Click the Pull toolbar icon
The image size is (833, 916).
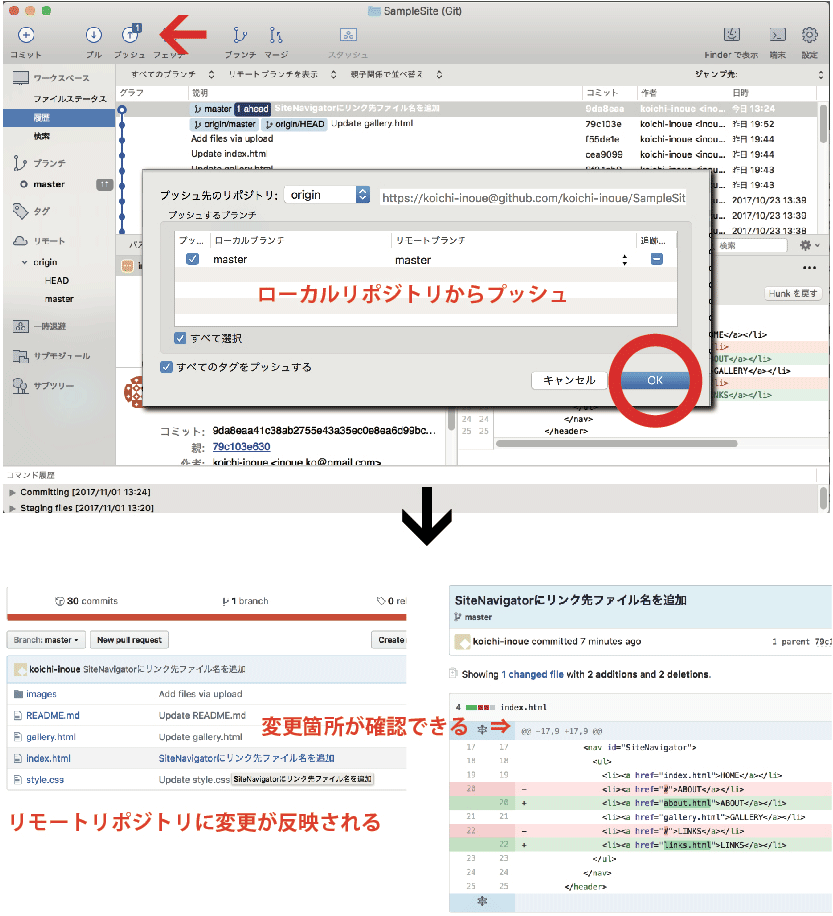93,37
